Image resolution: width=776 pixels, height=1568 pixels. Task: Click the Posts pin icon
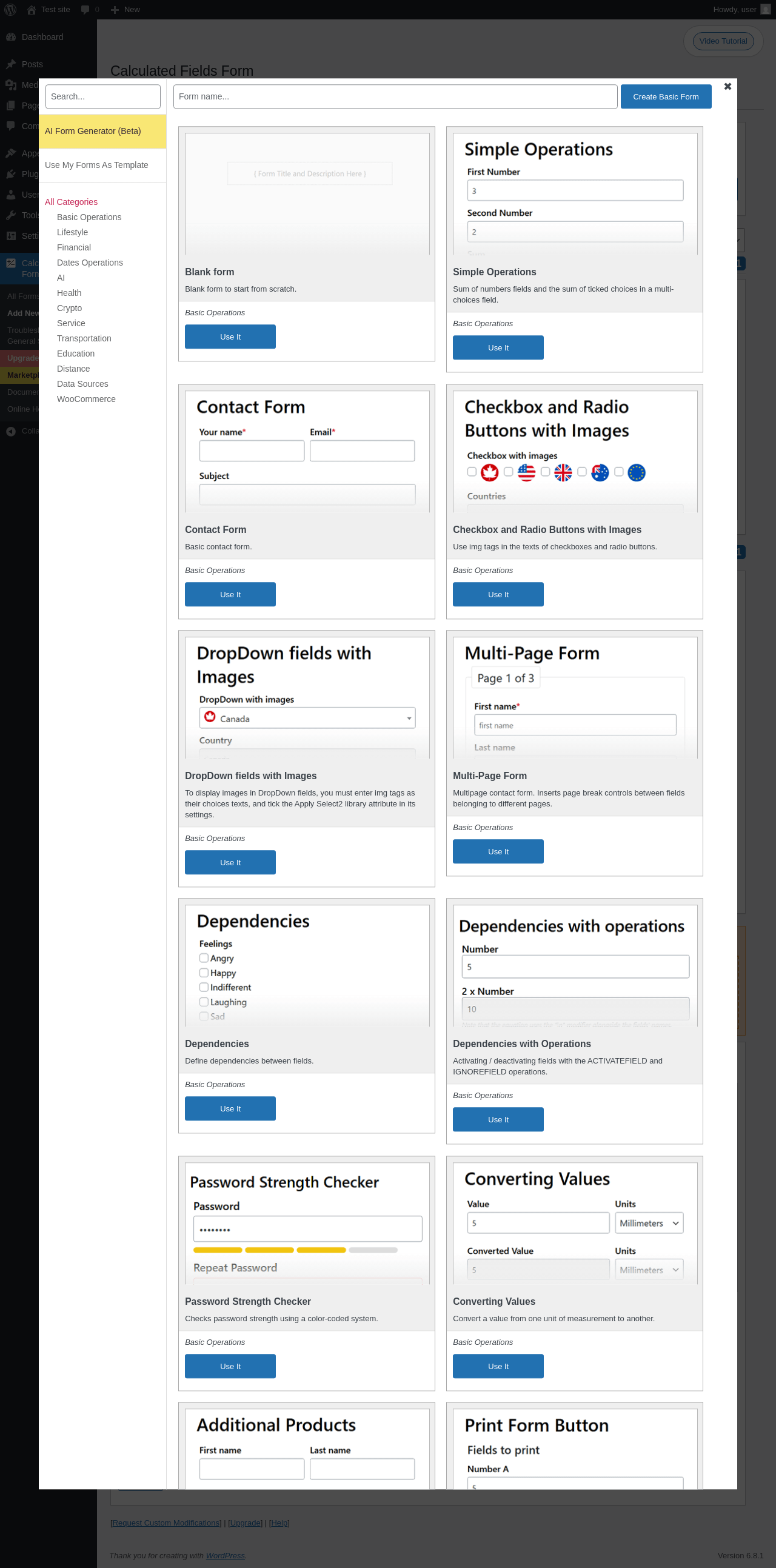(x=11, y=64)
